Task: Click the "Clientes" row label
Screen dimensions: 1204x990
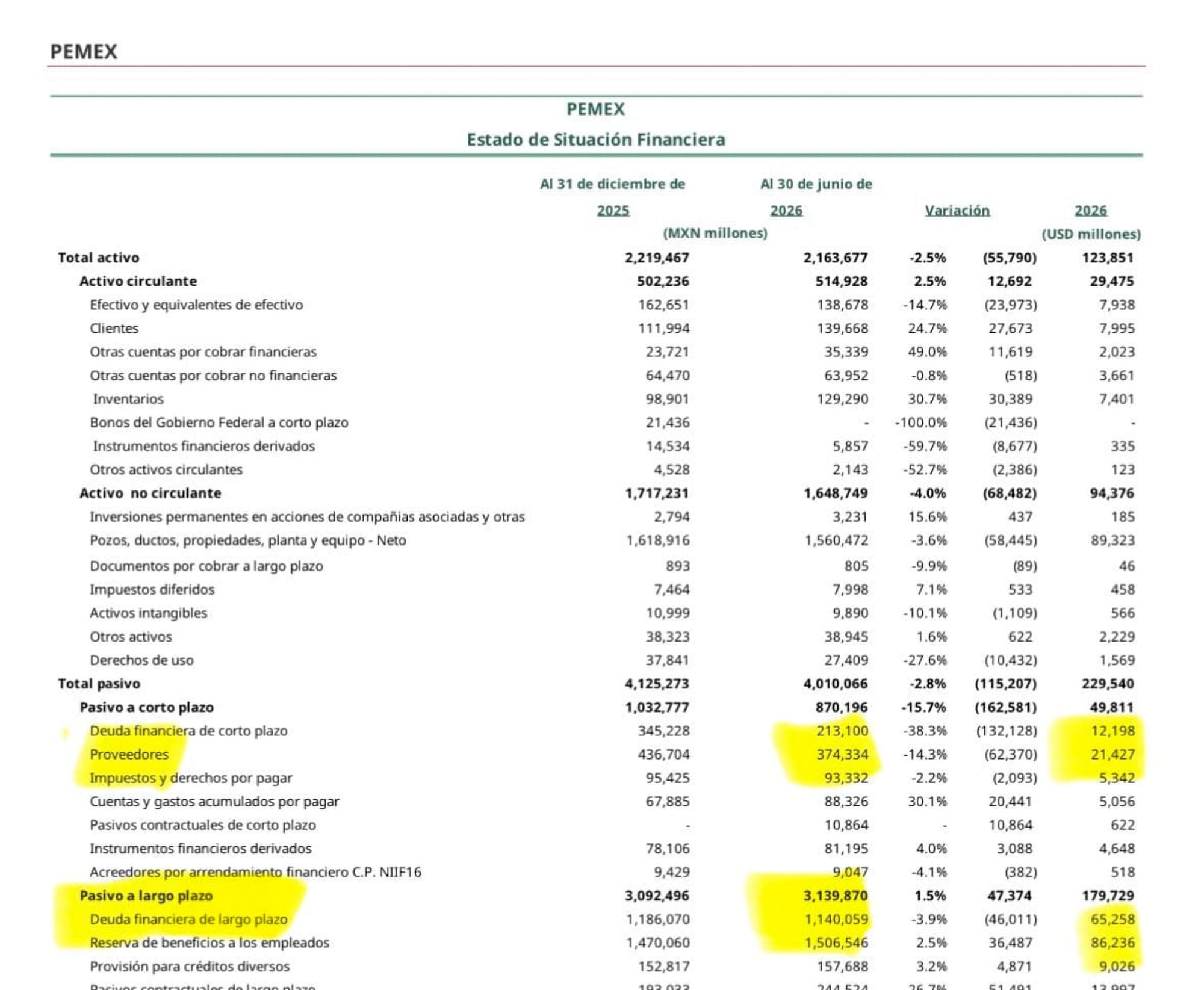Action: coord(114,329)
